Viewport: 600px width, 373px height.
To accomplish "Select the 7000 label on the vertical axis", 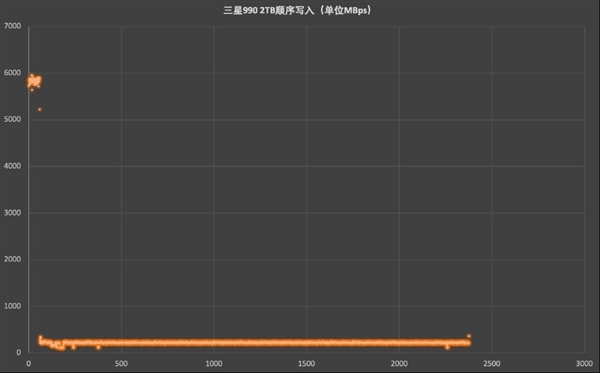I will [x=12, y=26].
